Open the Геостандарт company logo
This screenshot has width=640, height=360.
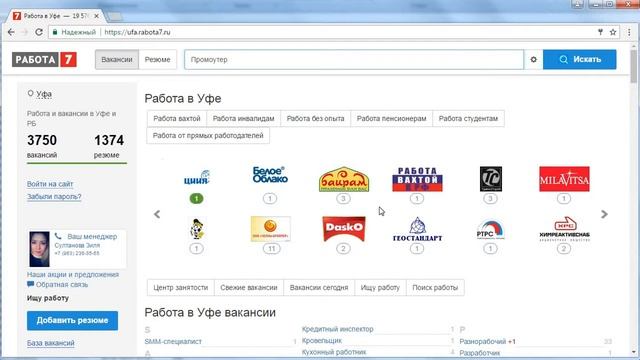pos(417,229)
